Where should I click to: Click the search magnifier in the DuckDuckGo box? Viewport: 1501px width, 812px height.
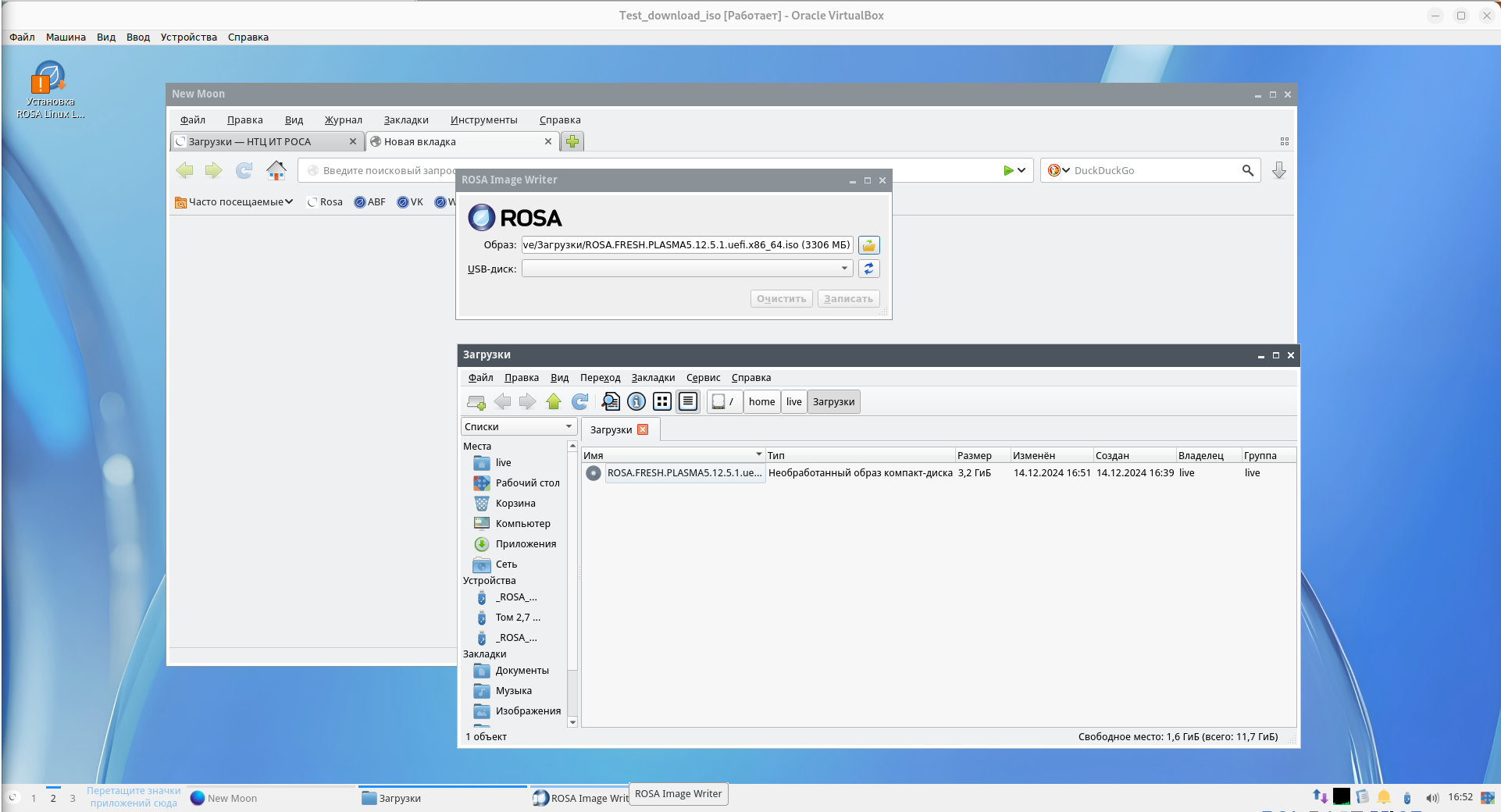tap(1247, 170)
